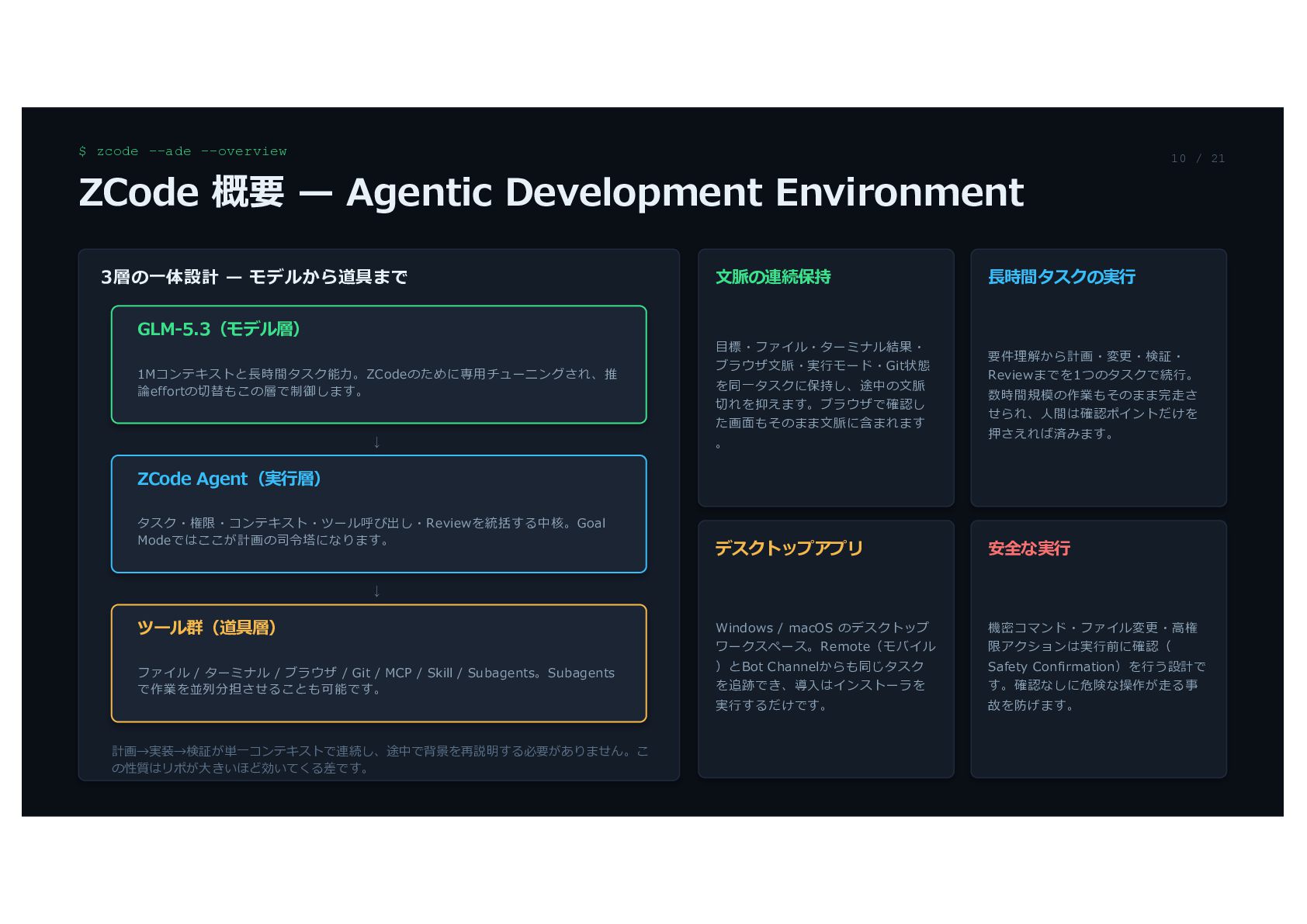This screenshot has width=1307, height=924.
Task: Click the tools description listing 'Git / MCP / Skill'
Action: (376, 680)
